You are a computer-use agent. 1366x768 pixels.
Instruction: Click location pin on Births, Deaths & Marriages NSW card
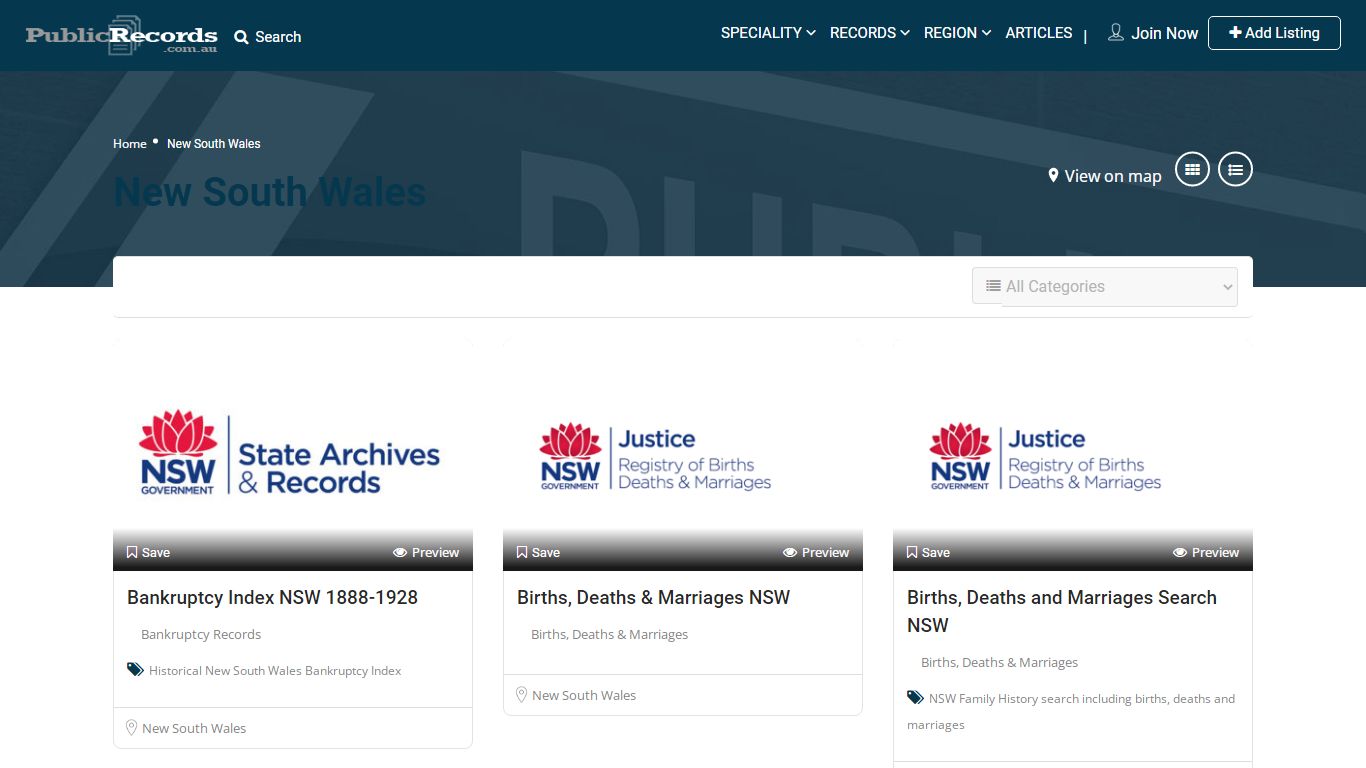[521, 694]
